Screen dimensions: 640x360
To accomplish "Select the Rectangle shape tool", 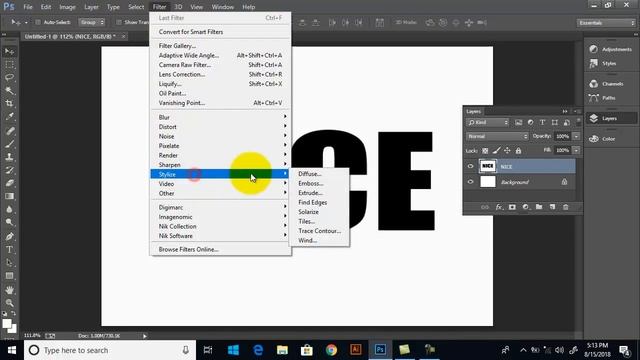I will 9,276.
